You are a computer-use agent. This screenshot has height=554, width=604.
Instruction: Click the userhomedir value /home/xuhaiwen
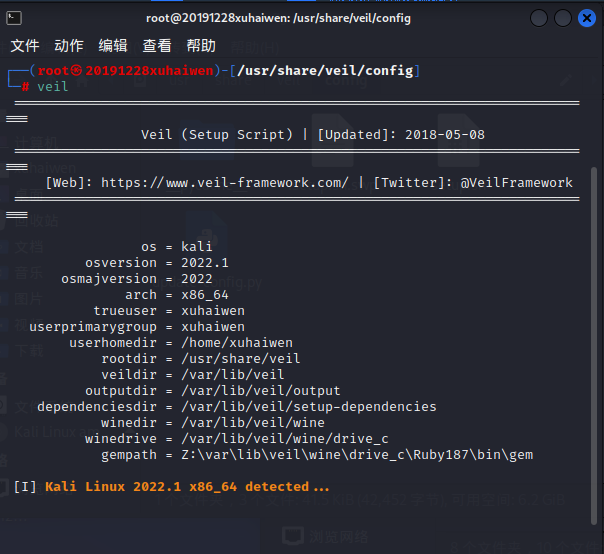click(x=237, y=342)
